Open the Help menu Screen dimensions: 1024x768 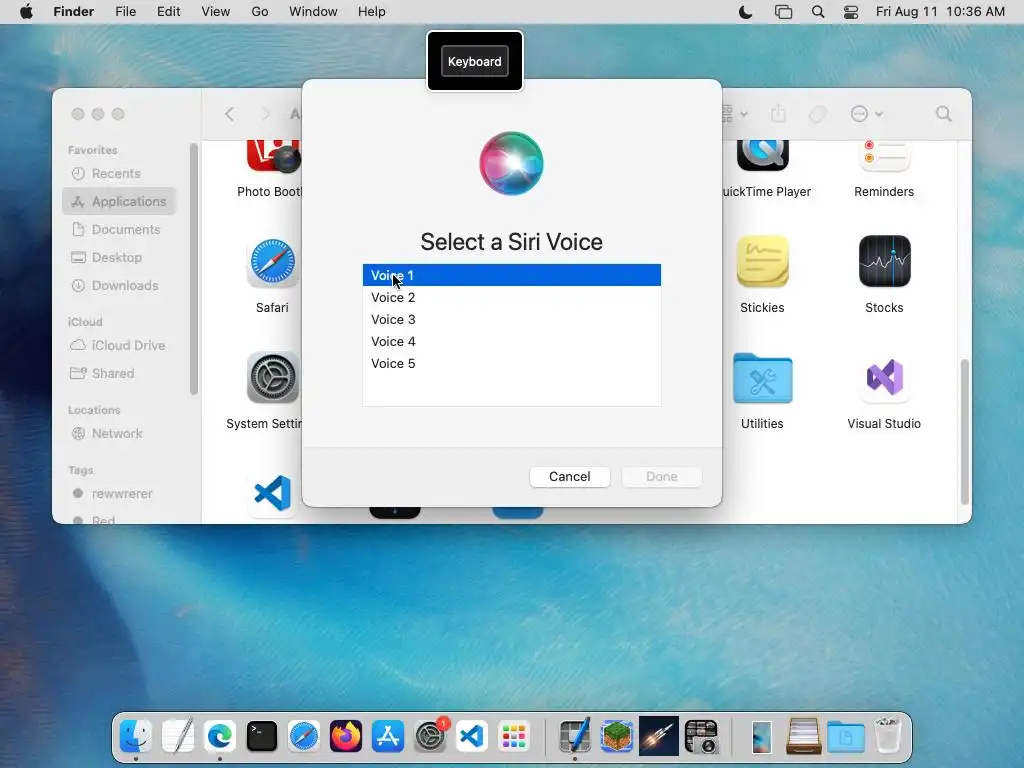tap(372, 12)
